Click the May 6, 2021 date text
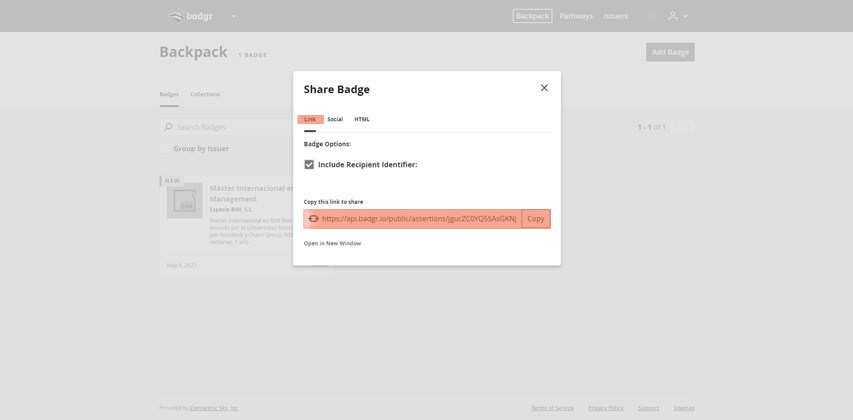Screen dimensions: 853x420 click(182, 265)
